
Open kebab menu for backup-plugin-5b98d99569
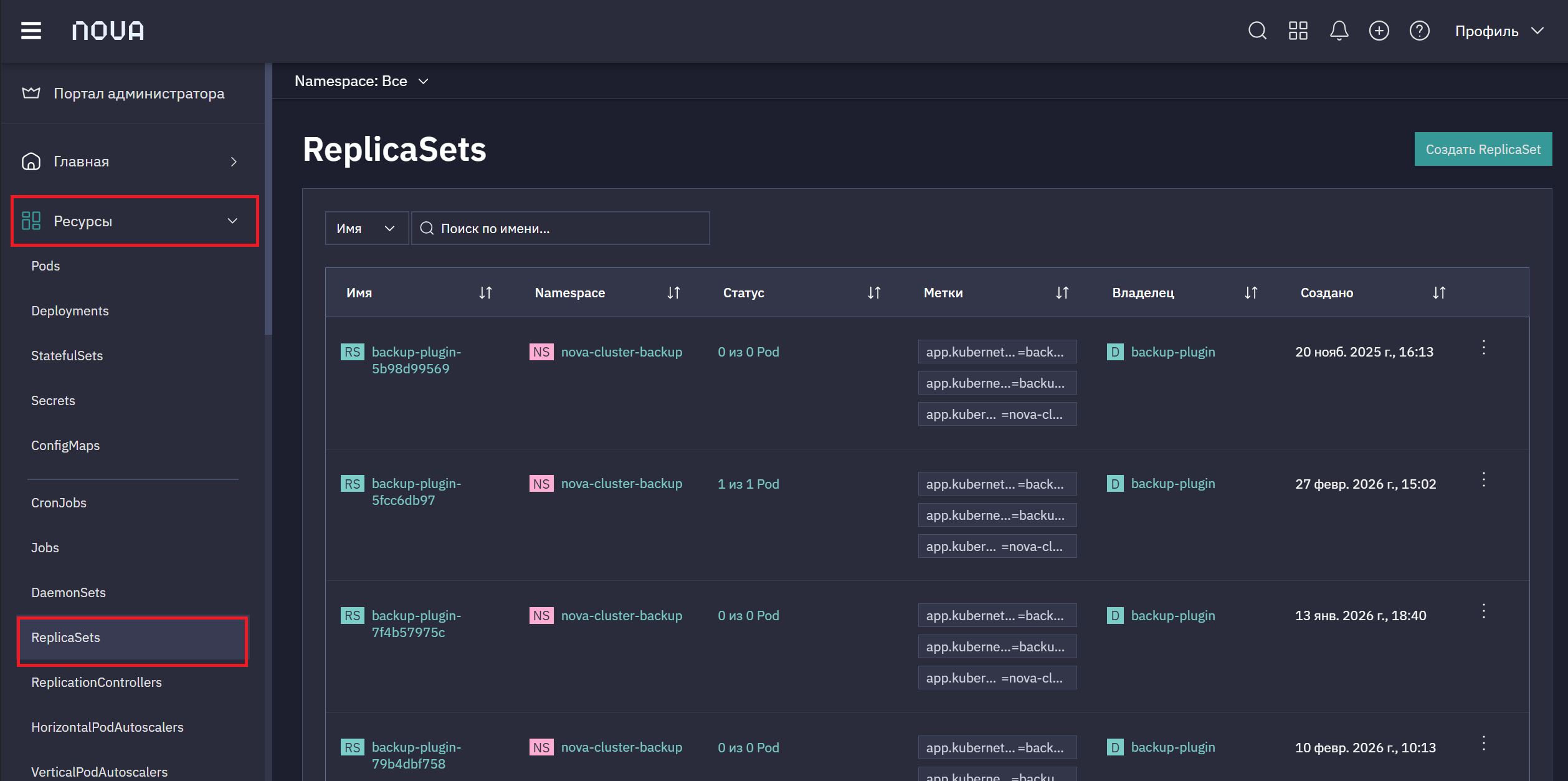[x=1484, y=348]
